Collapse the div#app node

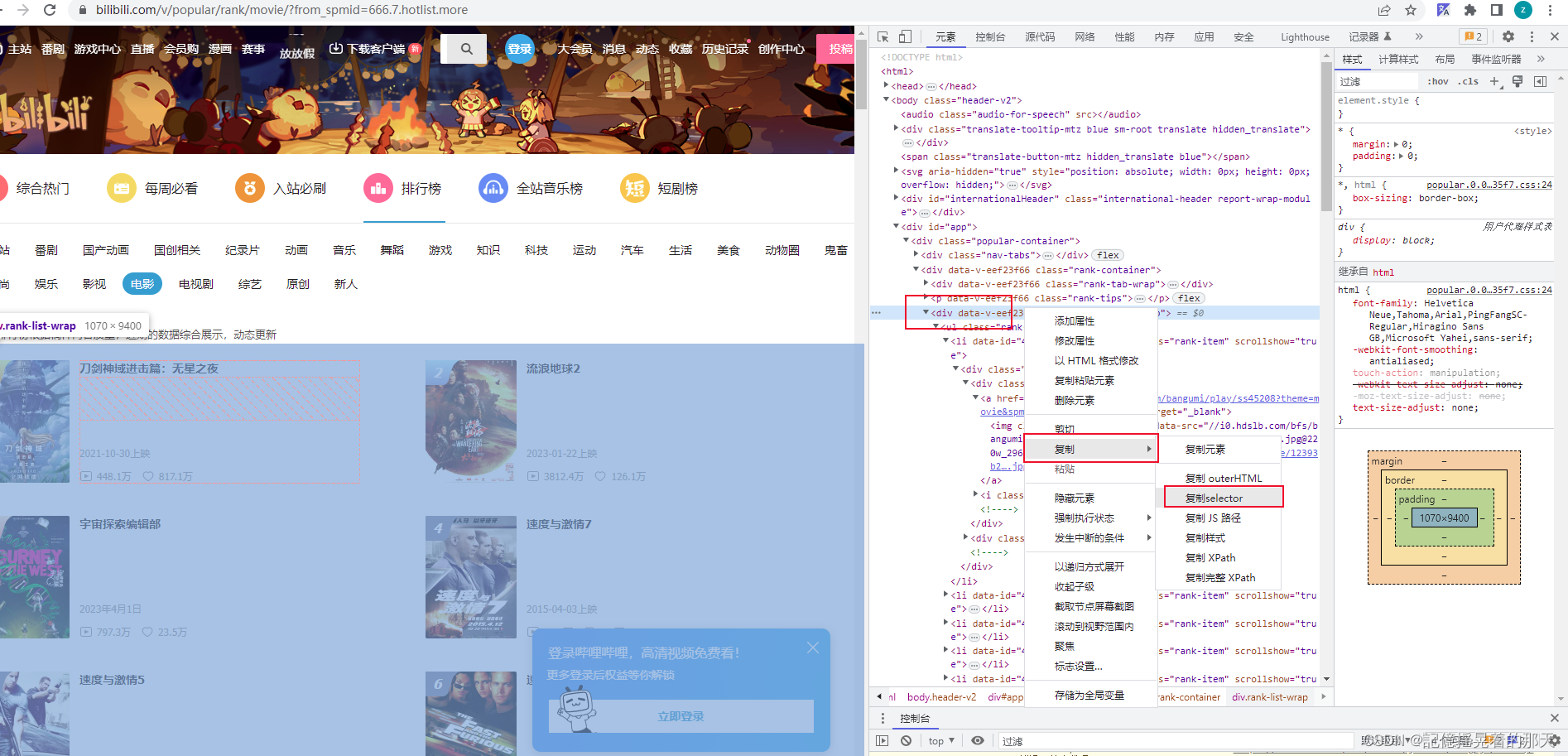[x=896, y=226]
